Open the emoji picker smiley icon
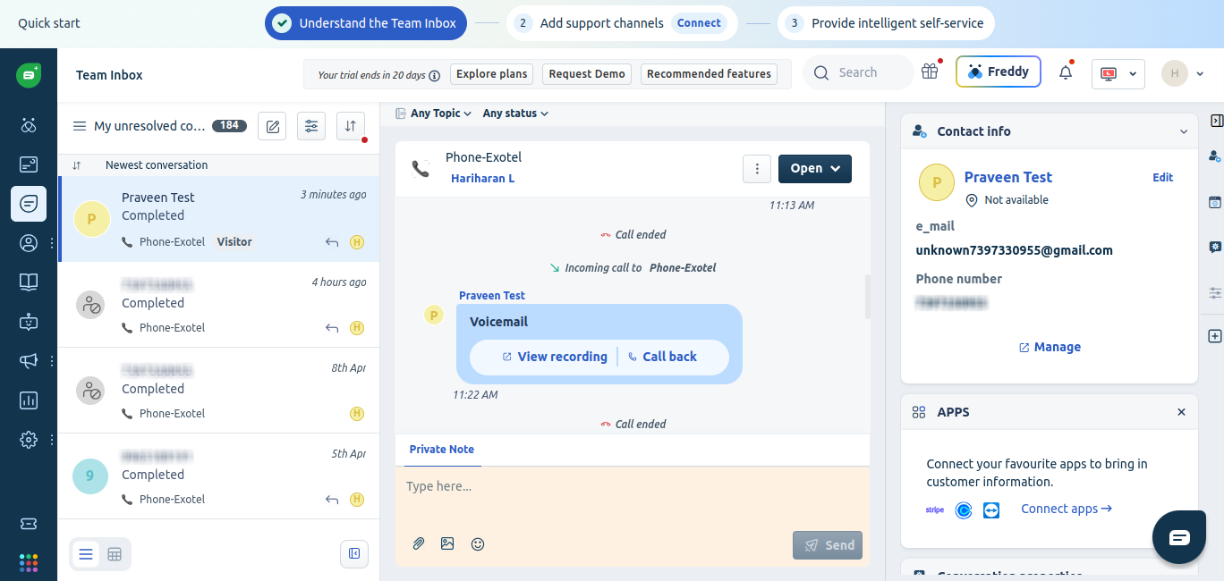Image resolution: width=1224 pixels, height=581 pixels. (478, 544)
